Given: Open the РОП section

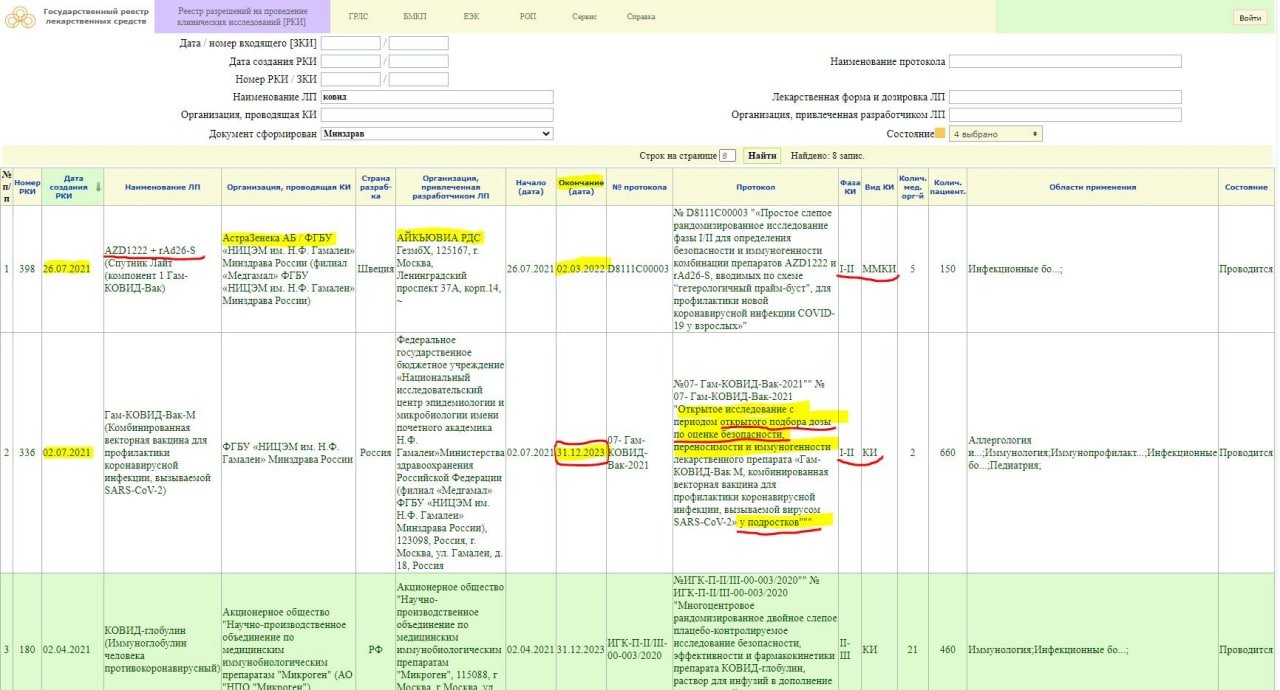Looking at the screenshot, I should click(x=528, y=17).
